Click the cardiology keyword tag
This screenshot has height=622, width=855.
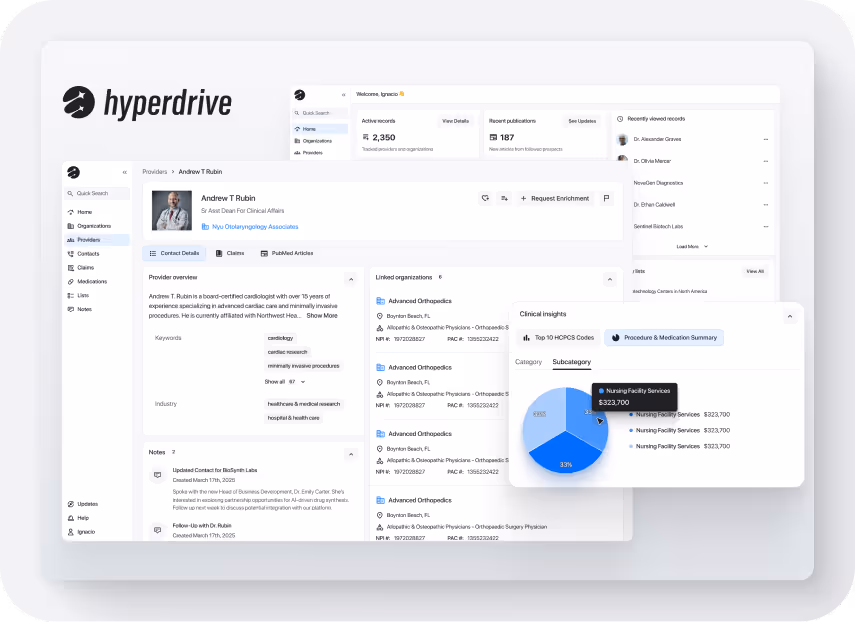280,338
